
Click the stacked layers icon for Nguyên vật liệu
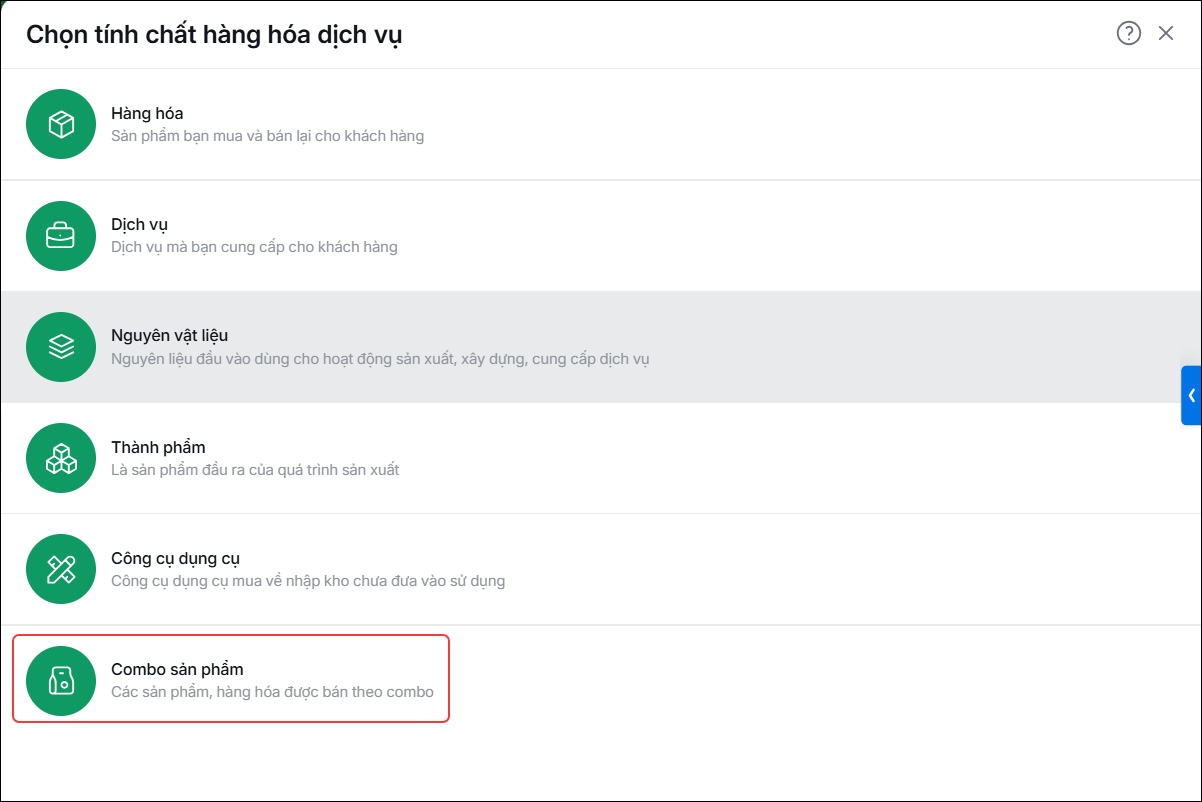[61, 347]
